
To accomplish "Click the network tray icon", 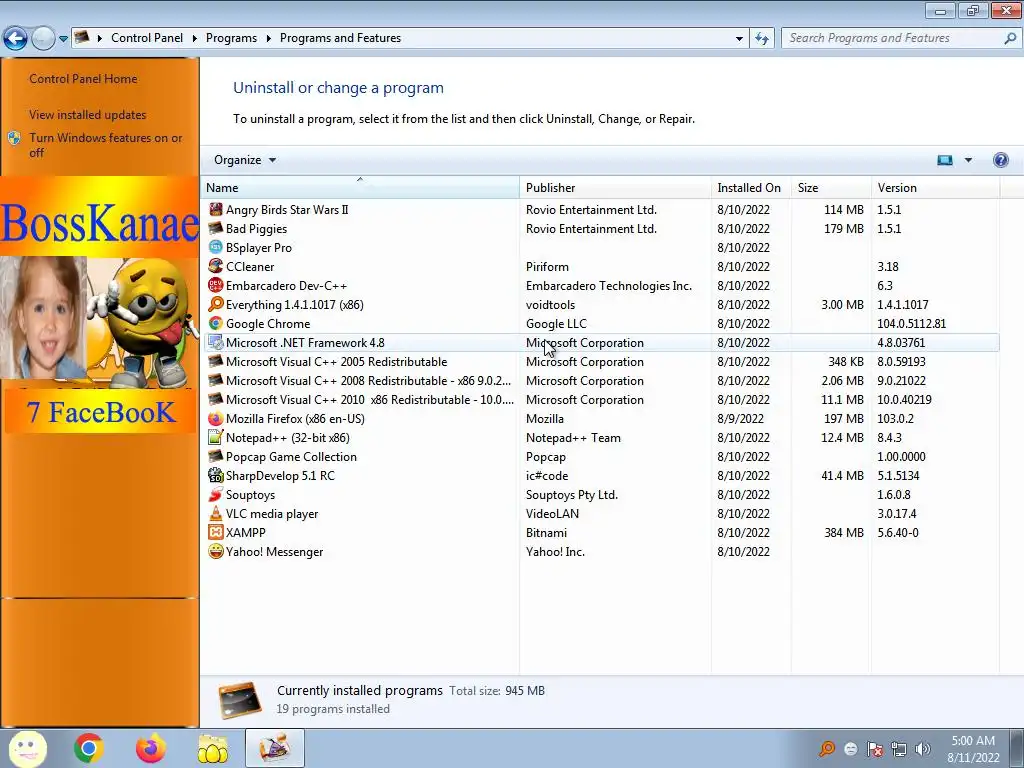I will point(899,749).
